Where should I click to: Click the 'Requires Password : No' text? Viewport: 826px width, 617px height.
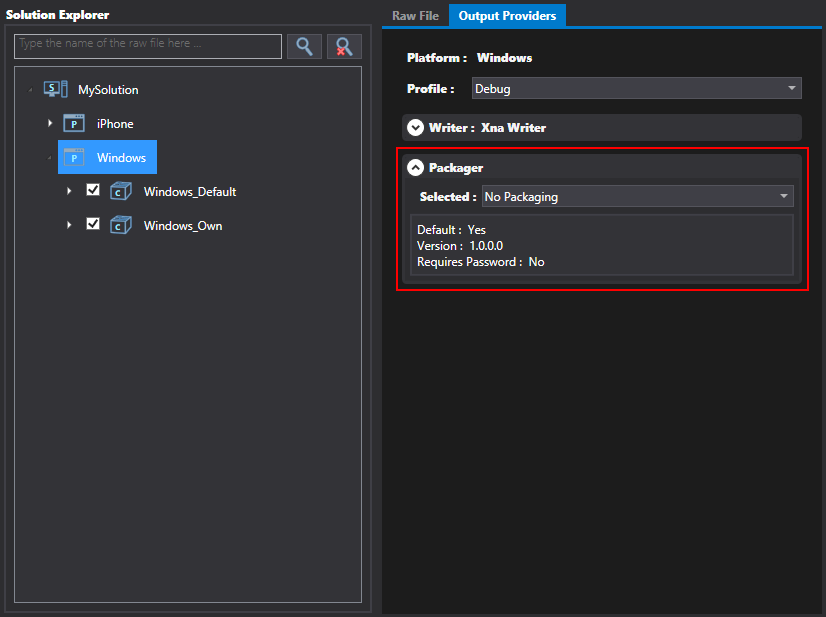pyautogui.click(x=480, y=262)
